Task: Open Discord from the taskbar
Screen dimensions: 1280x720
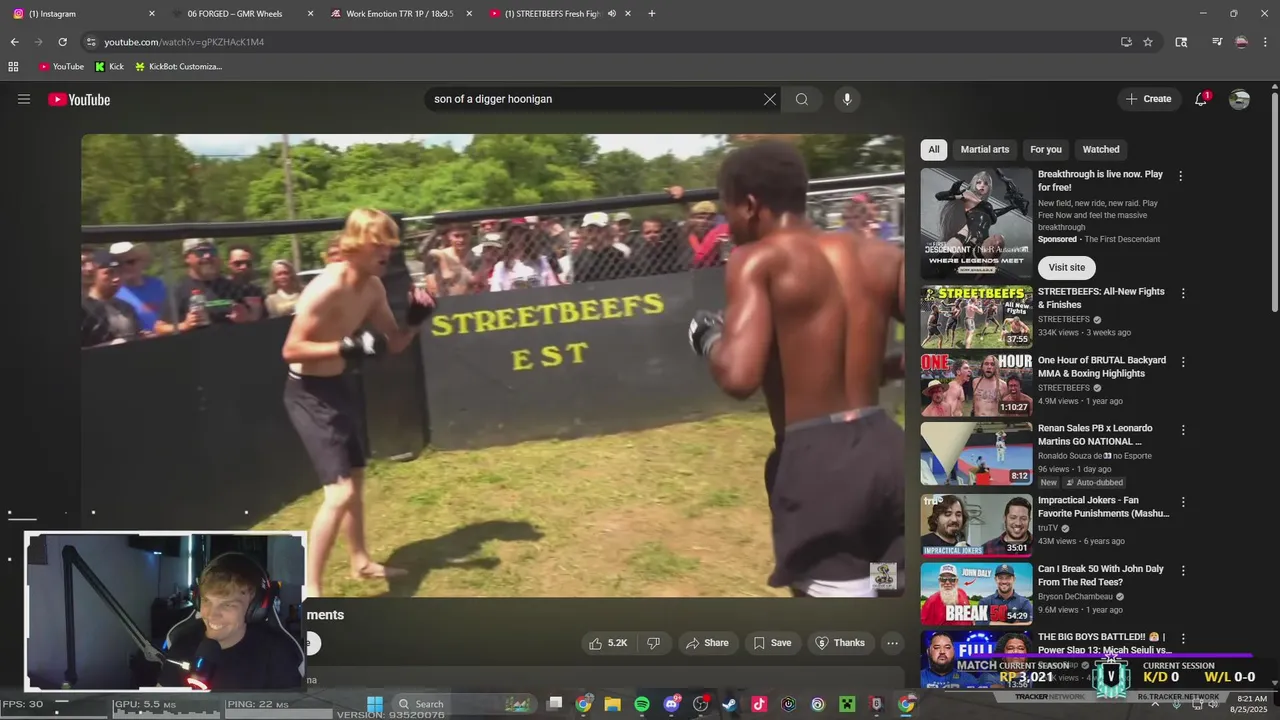Action: click(x=671, y=704)
